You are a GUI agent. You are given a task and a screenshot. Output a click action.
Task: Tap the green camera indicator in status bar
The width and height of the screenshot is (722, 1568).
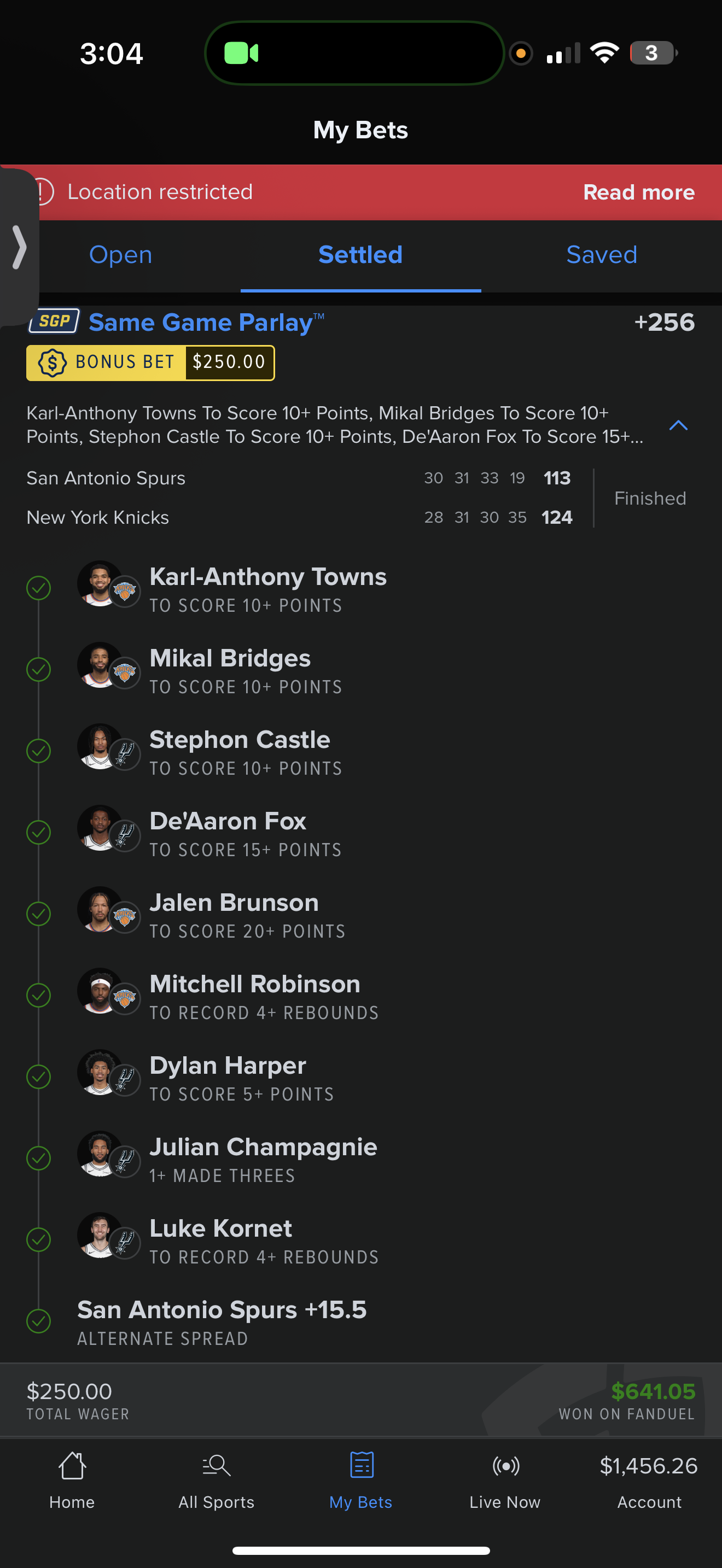[241, 54]
